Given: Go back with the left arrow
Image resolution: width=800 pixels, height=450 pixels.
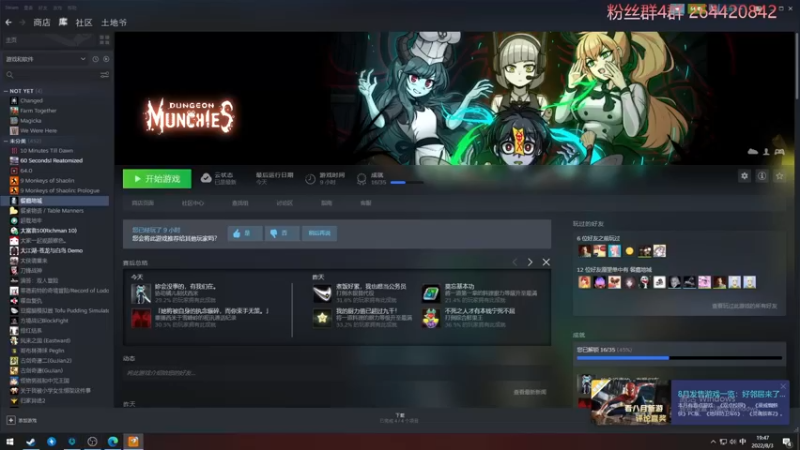Looking at the screenshot, I should tap(9, 22).
